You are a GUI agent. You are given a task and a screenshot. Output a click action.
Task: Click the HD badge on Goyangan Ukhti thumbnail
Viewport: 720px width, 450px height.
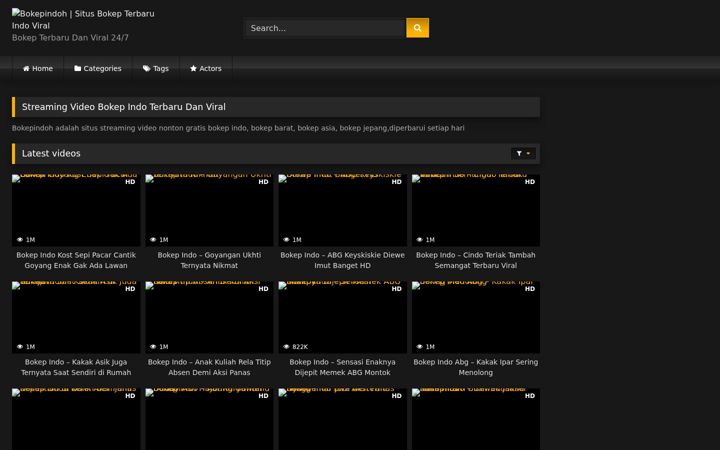[x=263, y=182]
